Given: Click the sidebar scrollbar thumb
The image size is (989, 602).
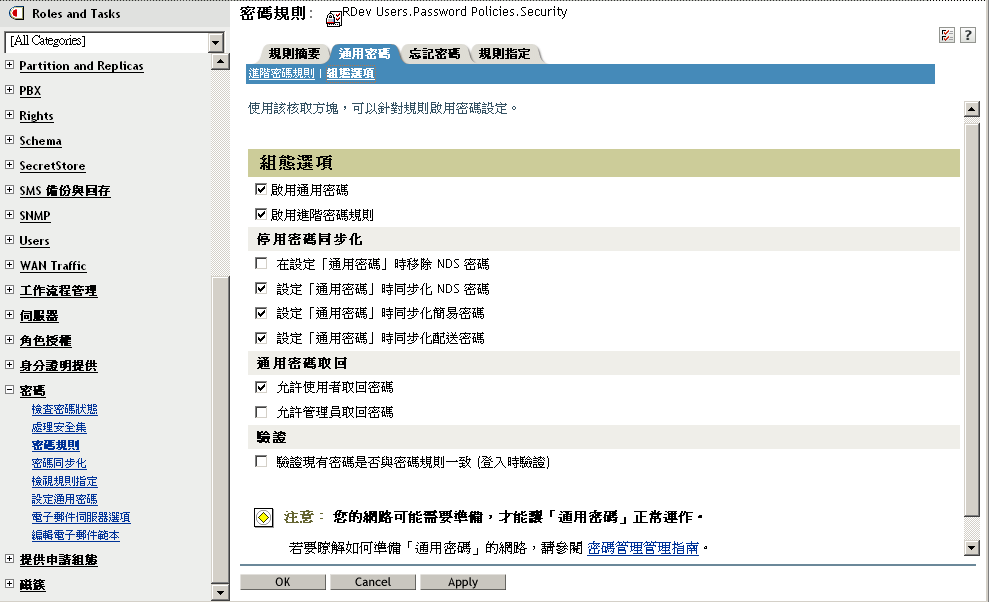Looking at the screenshot, I should (220, 429).
